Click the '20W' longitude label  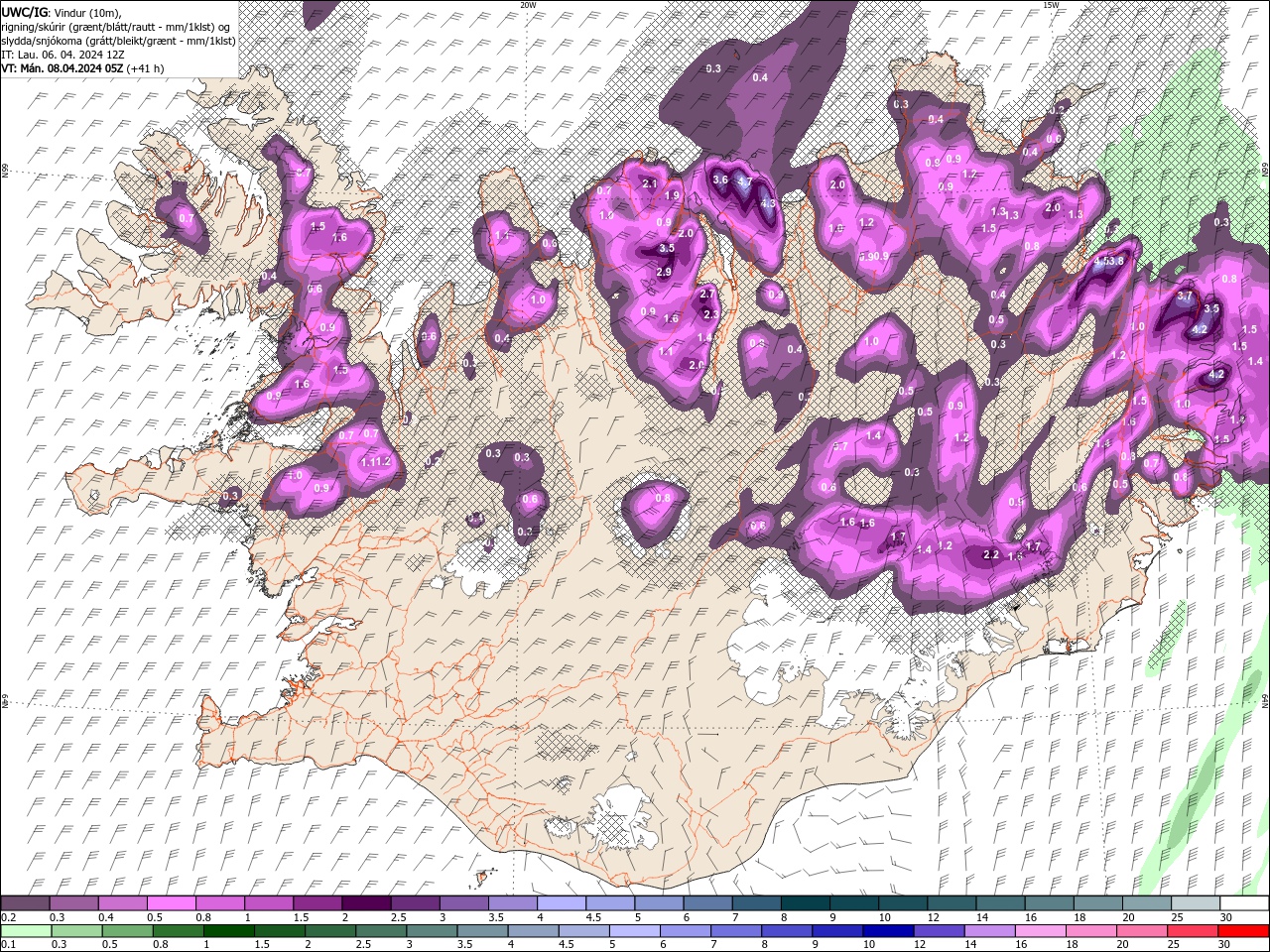528,5
